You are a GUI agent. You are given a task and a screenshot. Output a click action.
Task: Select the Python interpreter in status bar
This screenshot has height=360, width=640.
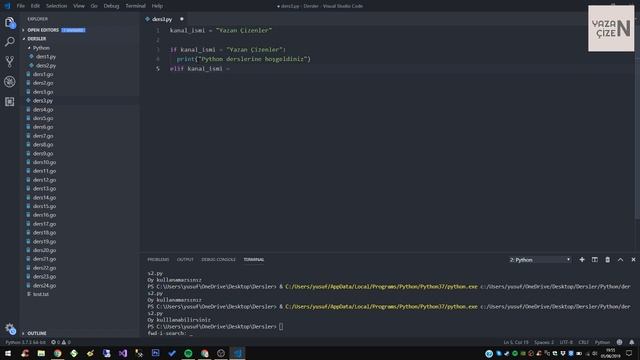click(26, 342)
